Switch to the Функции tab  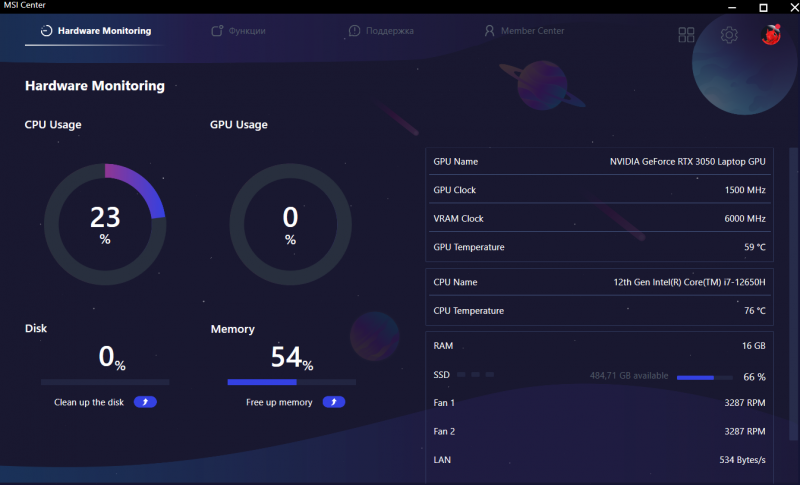pos(238,31)
